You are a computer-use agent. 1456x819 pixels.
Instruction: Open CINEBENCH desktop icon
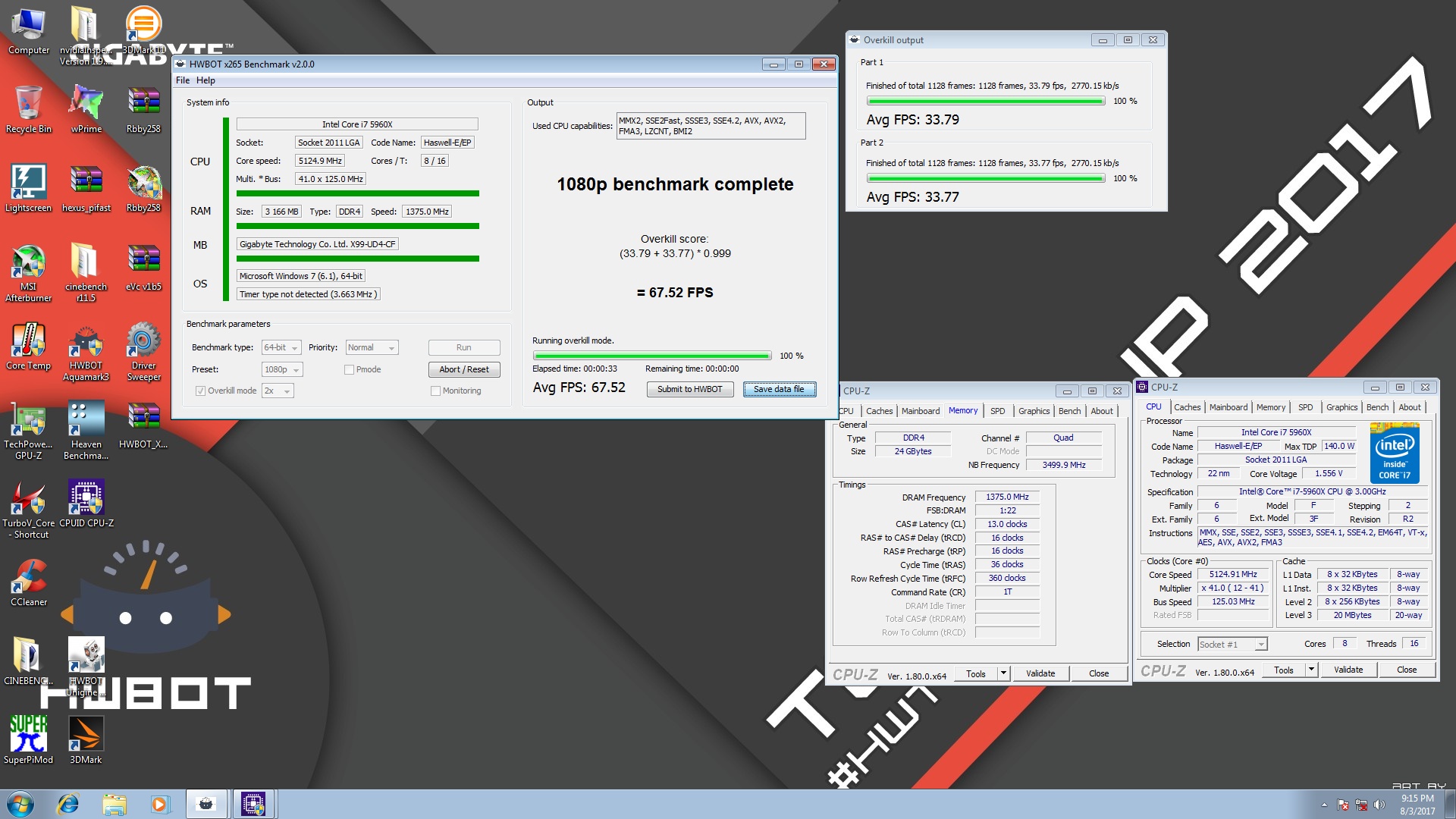pos(29,661)
